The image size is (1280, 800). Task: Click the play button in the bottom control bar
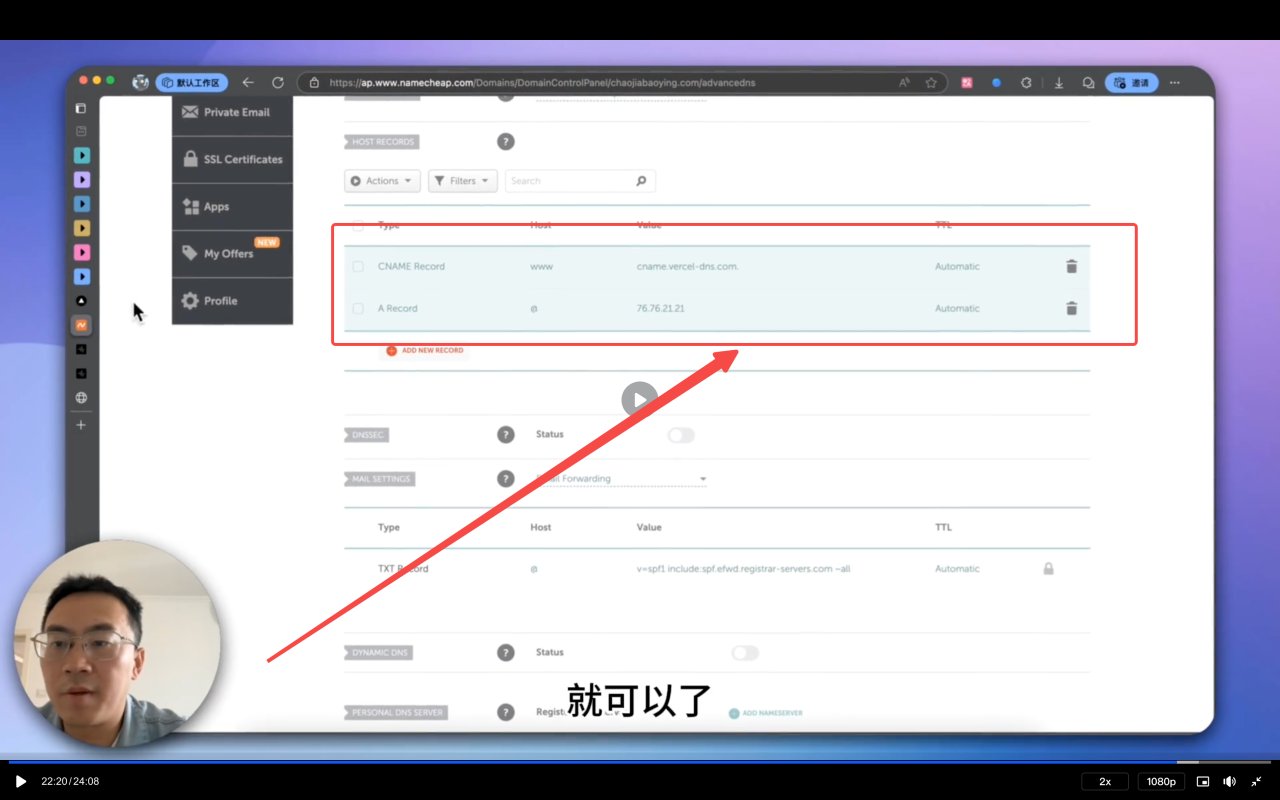click(x=20, y=781)
